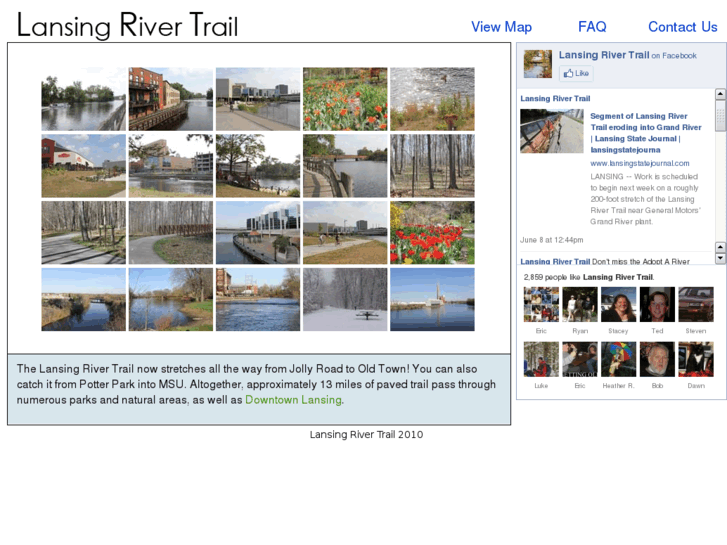This screenshot has height=545, width=727.
Task: Open Lansing River Trail Facebook page title
Action: click(x=604, y=55)
